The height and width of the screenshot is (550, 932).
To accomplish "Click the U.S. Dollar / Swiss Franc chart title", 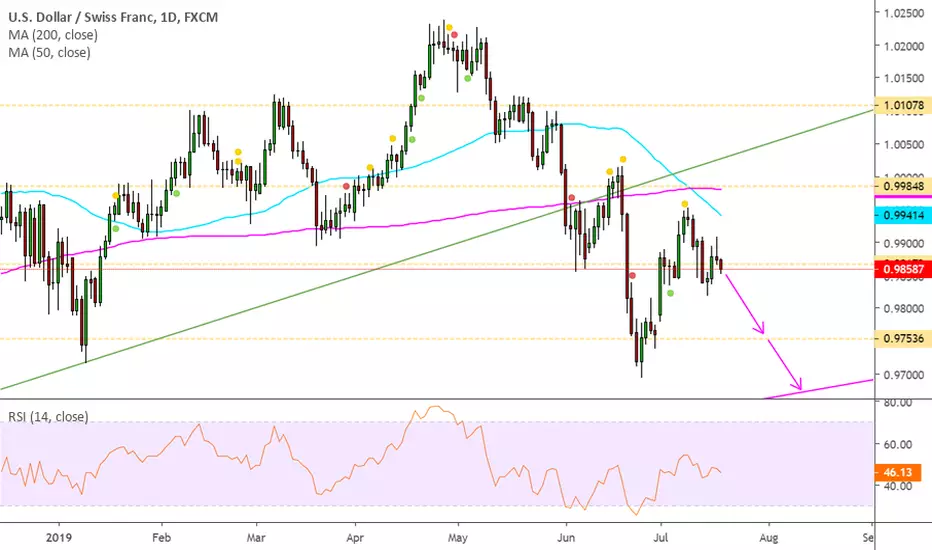I will point(113,17).
